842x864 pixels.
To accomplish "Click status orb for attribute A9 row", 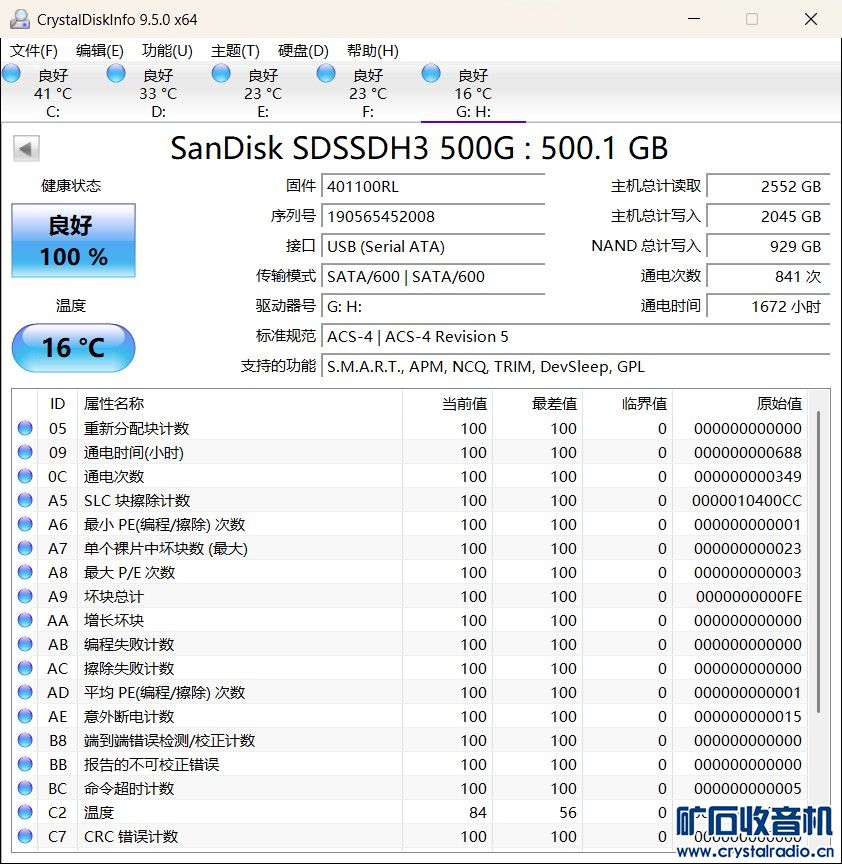I will click(x=25, y=596).
